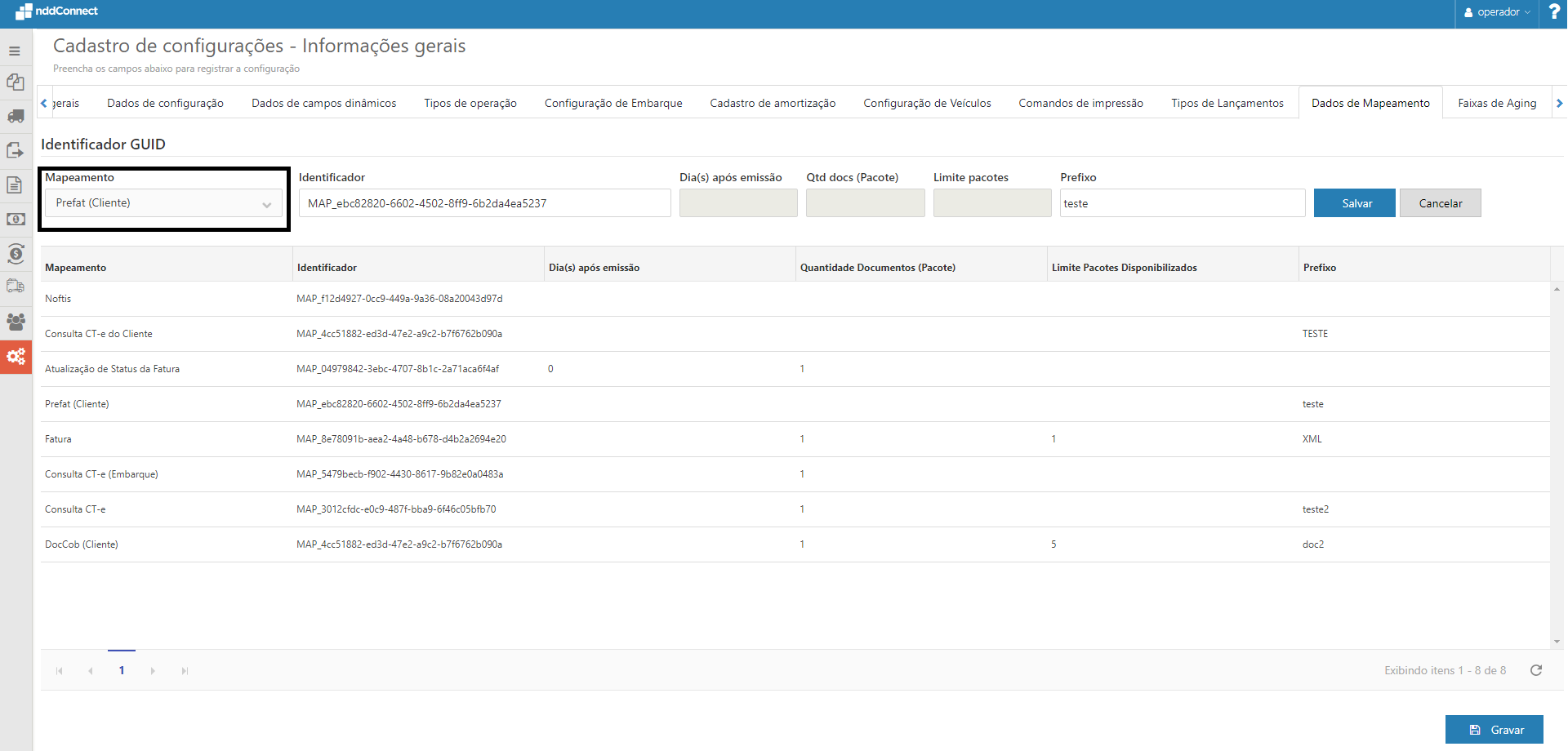This screenshot has height=751, width=1568.
Task: Click the export document arrow icon
Action: [16, 151]
